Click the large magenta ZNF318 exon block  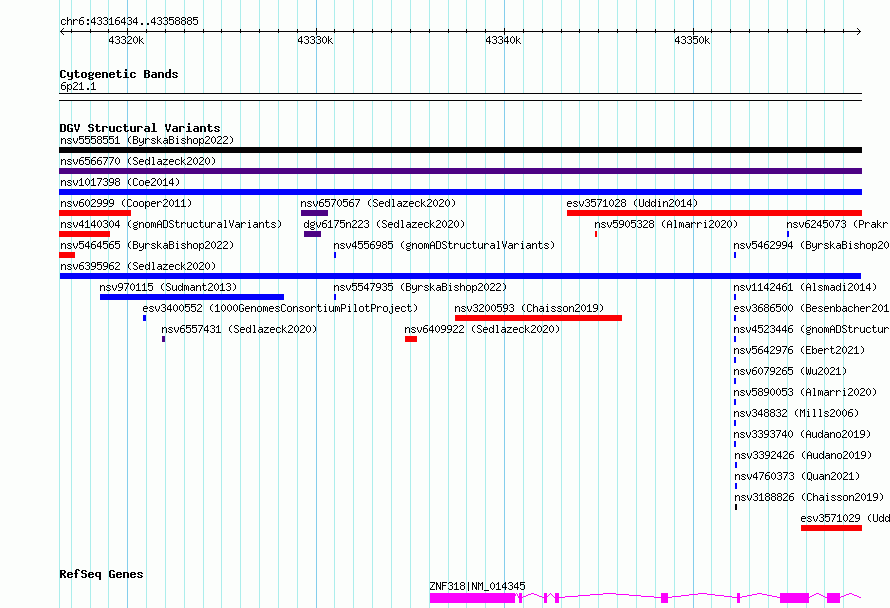[472, 598]
